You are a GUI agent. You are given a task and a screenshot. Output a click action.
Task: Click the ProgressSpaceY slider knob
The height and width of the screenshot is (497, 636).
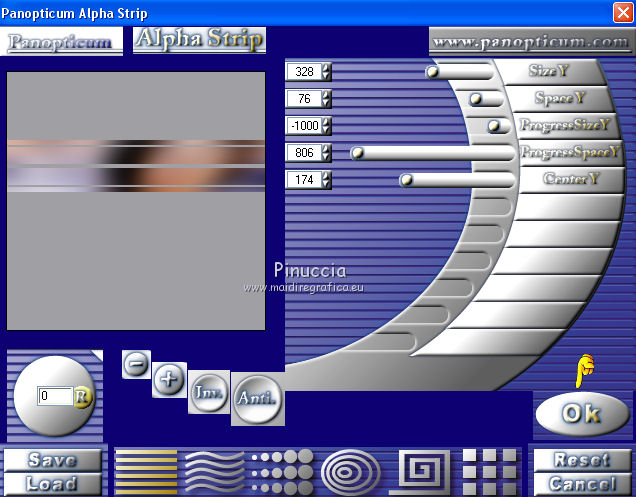357,153
